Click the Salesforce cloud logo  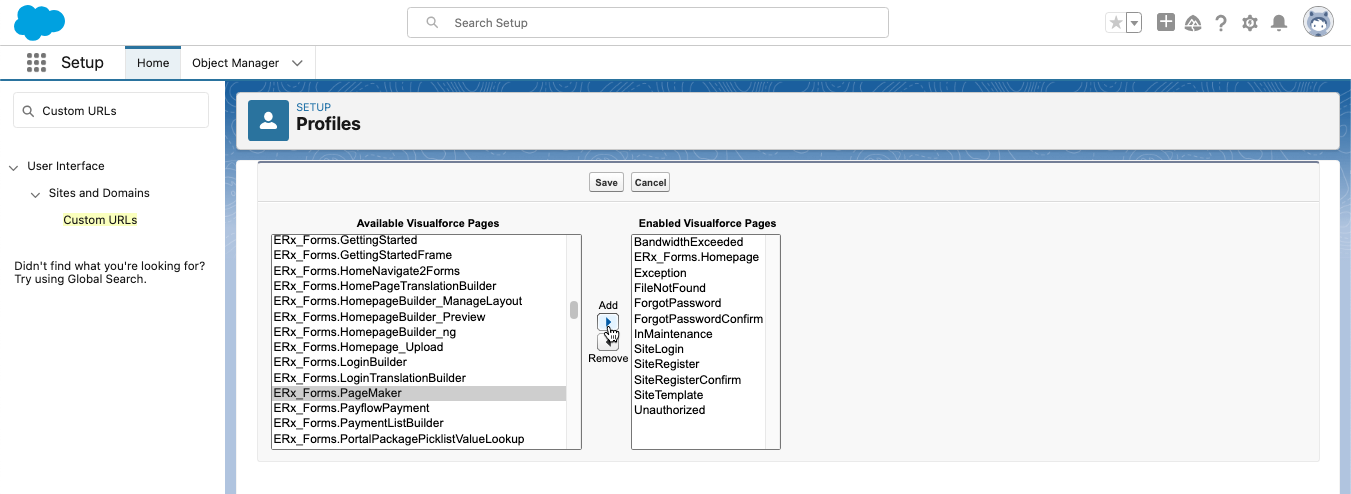click(40, 22)
